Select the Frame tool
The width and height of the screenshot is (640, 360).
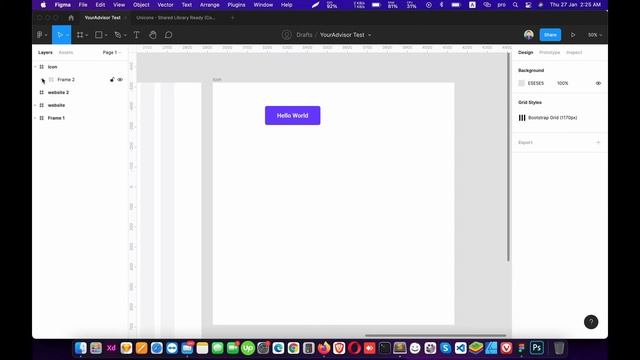[x=80, y=35]
